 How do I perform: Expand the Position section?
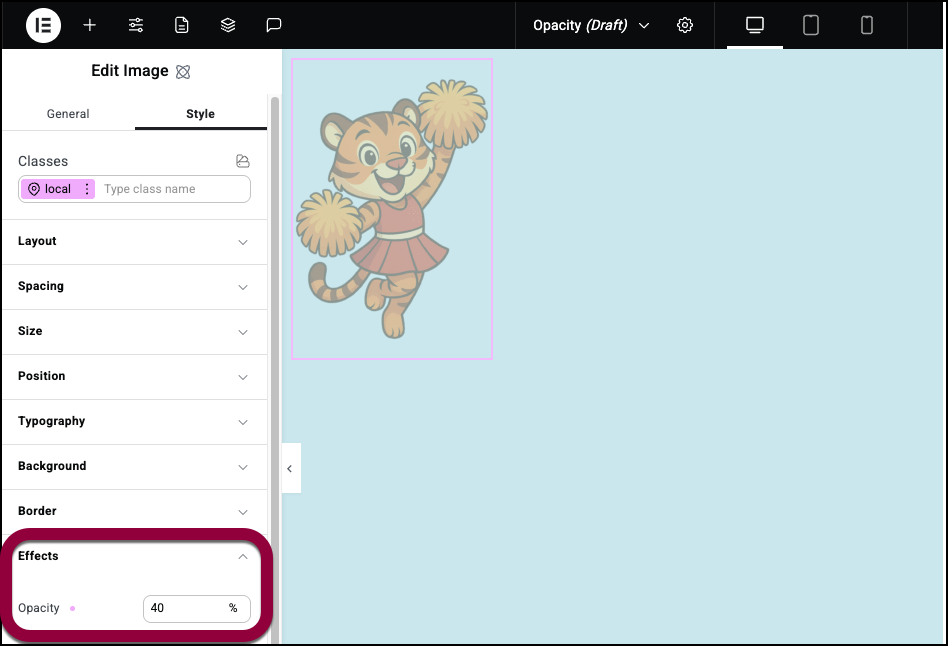tap(134, 377)
